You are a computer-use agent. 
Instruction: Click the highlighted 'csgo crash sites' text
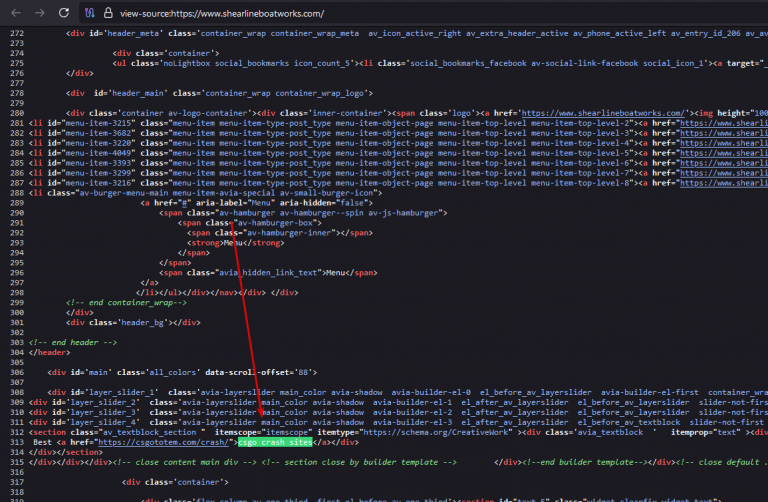point(275,442)
